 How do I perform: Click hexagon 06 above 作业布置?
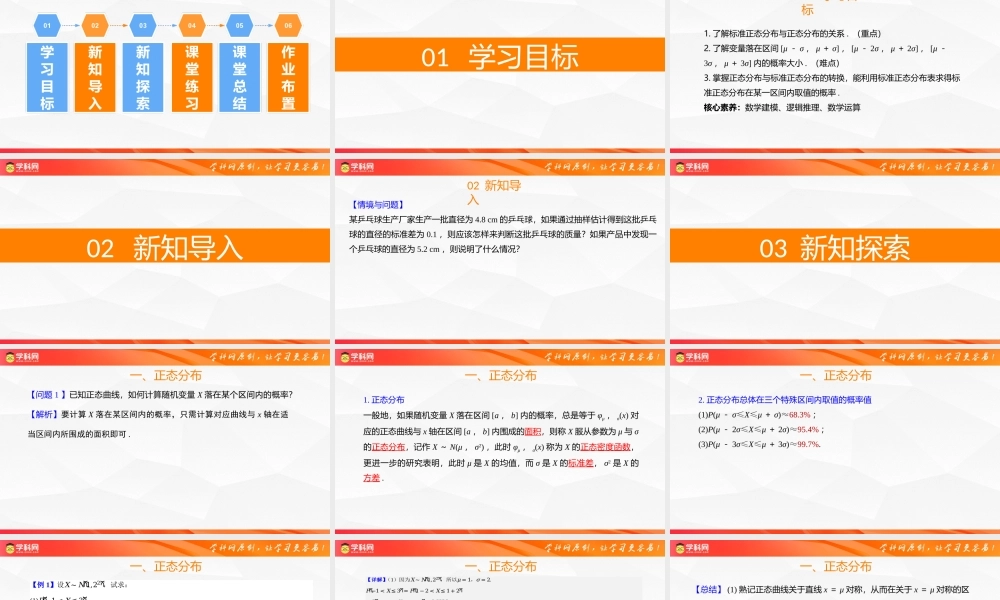(287, 24)
